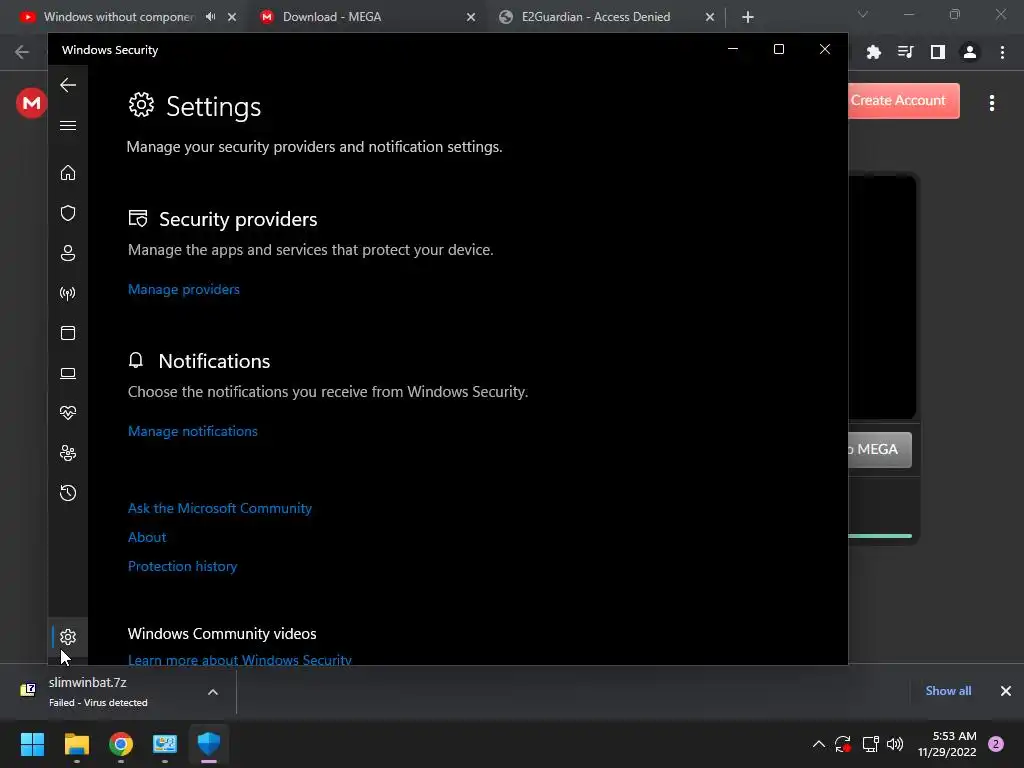Expand slimwinbat.7z download options chevron
1024x768 pixels.
tap(213, 692)
